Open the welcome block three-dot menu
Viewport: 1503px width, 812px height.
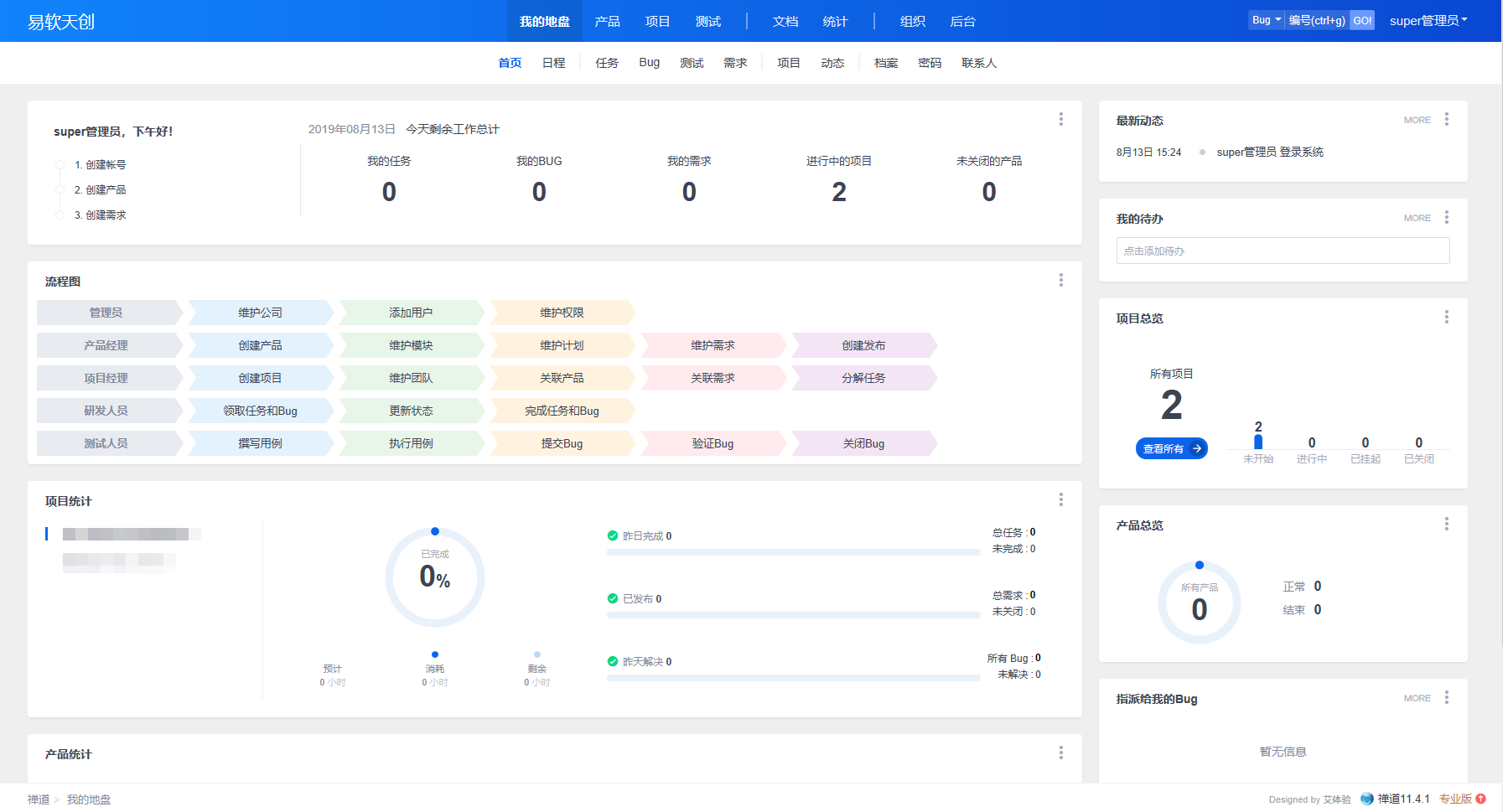[x=1060, y=119]
